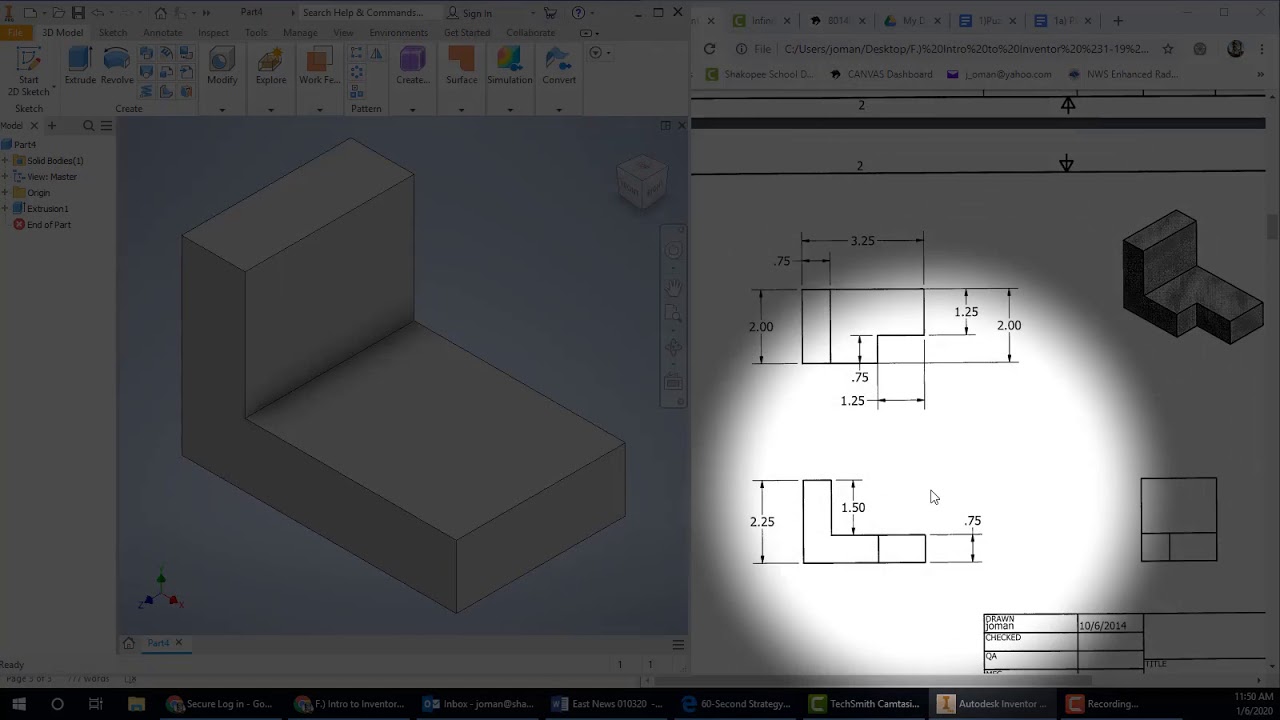Image resolution: width=1280 pixels, height=720 pixels.
Task: Expand the Origin folder node
Action: click(x=5, y=193)
